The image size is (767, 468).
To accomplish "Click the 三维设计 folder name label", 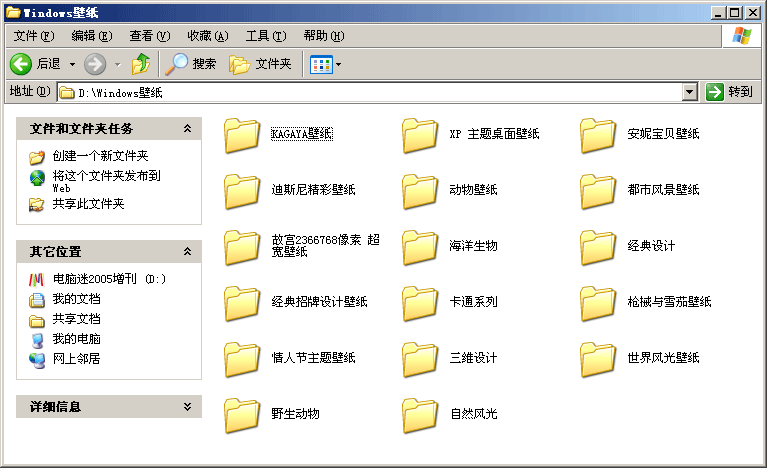I will 474,357.
